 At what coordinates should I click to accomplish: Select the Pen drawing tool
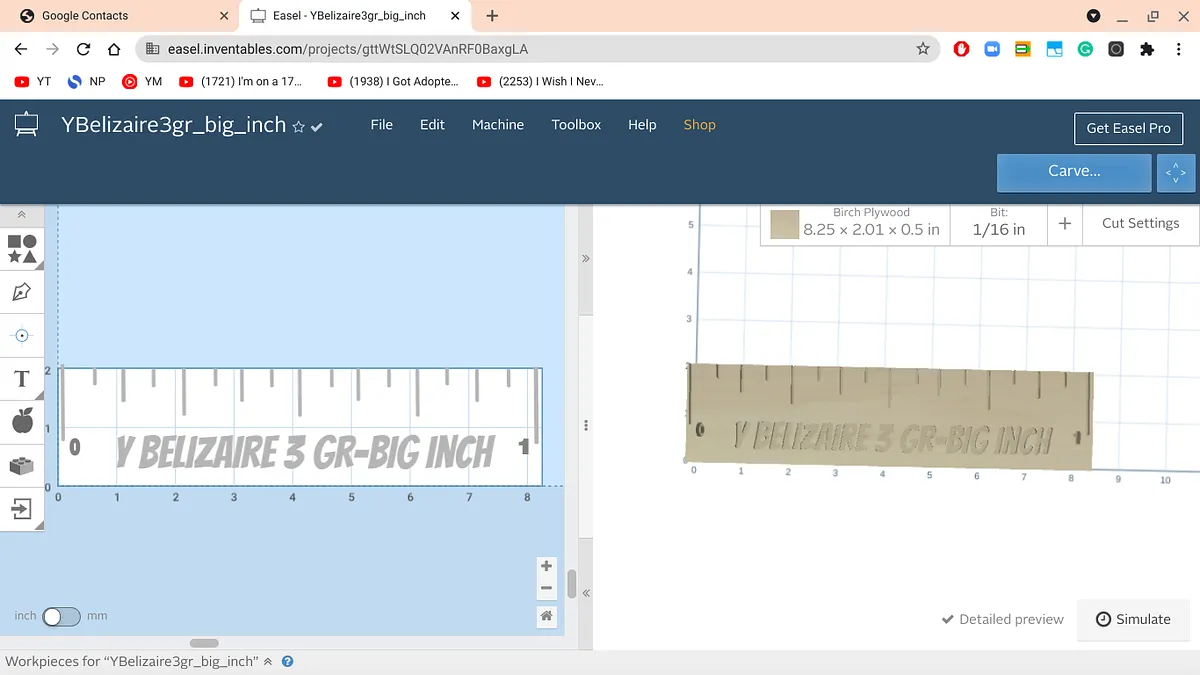22,292
